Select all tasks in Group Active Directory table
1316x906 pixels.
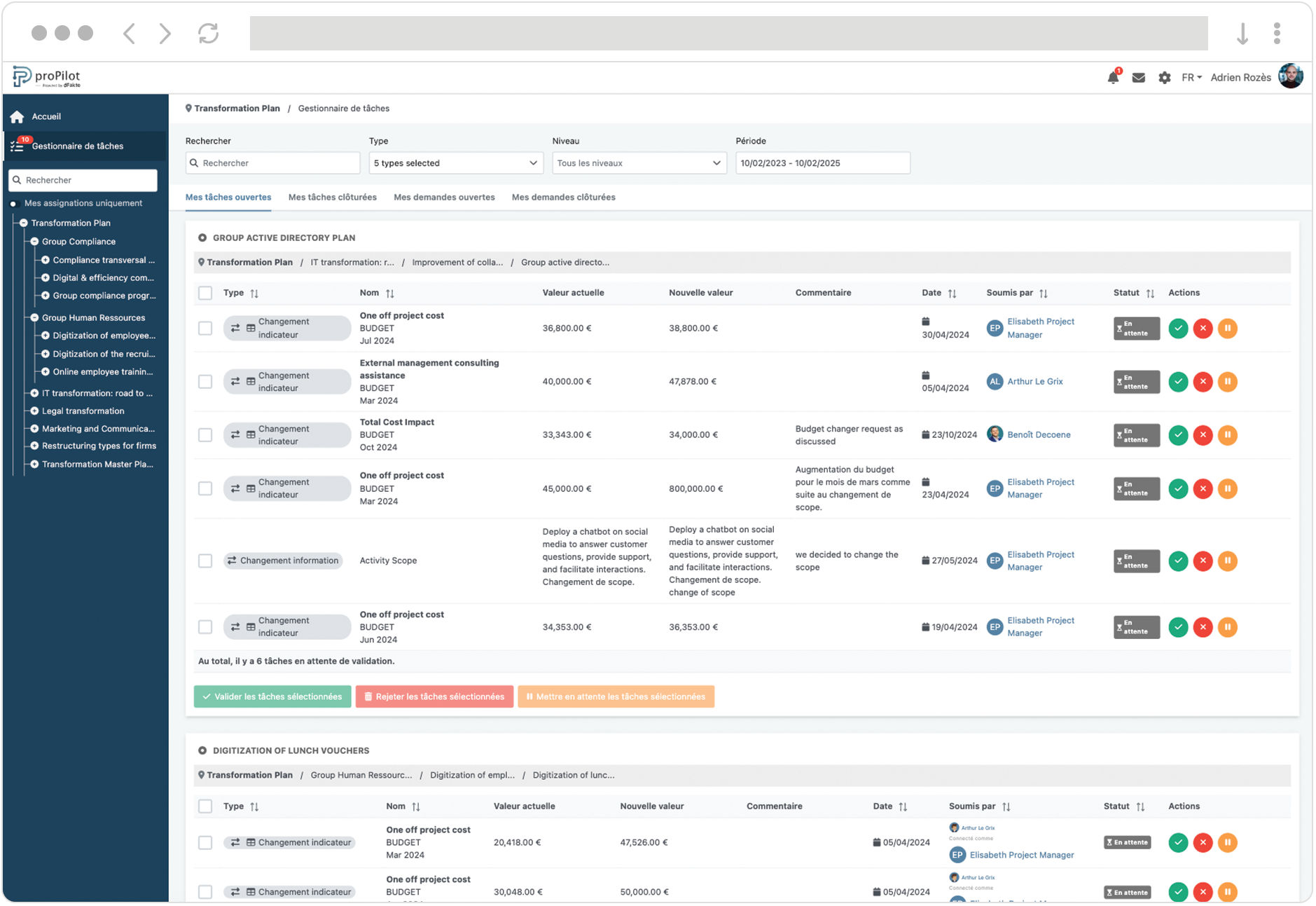[x=205, y=293]
